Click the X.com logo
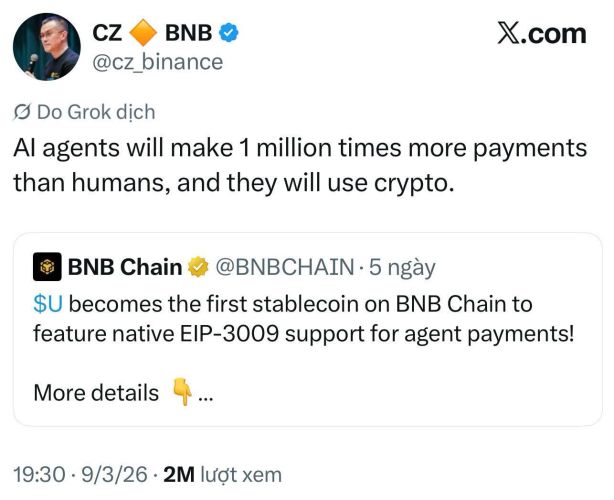This screenshot has width=614, height=500. tap(541, 33)
